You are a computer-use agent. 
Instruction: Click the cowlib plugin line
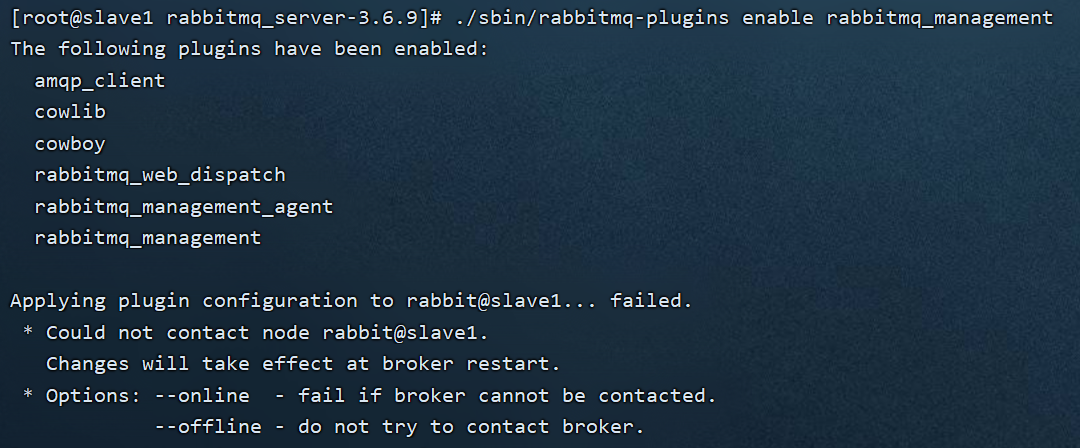(x=70, y=112)
